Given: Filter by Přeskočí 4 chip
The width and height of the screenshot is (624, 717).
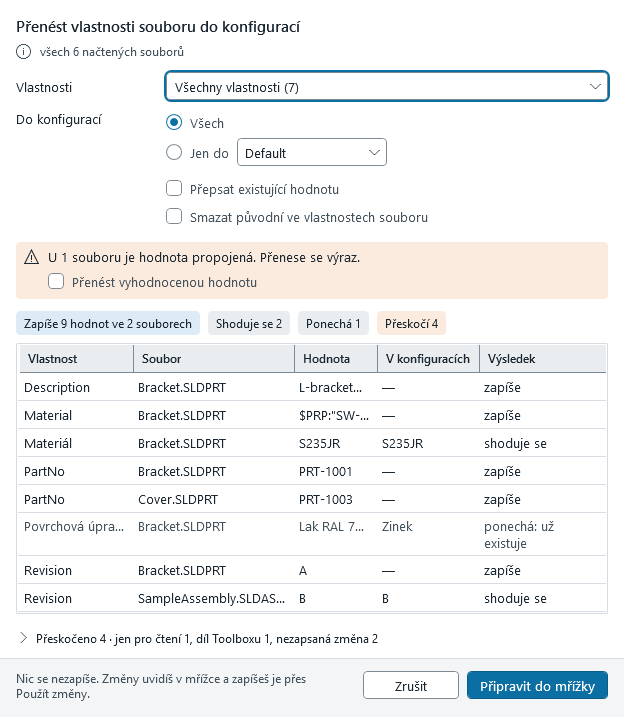Looking at the screenshot, I should pos(411,323).
